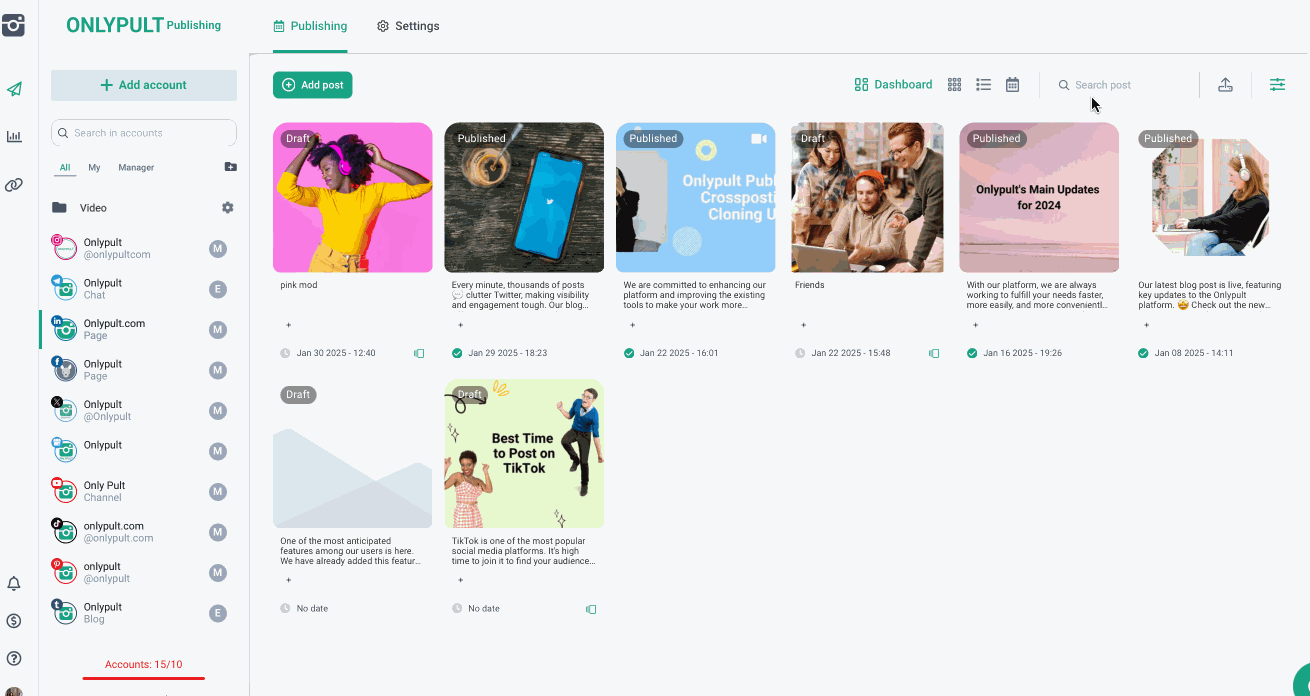Select the Dashboard view toggle

(x=893, y=85)
